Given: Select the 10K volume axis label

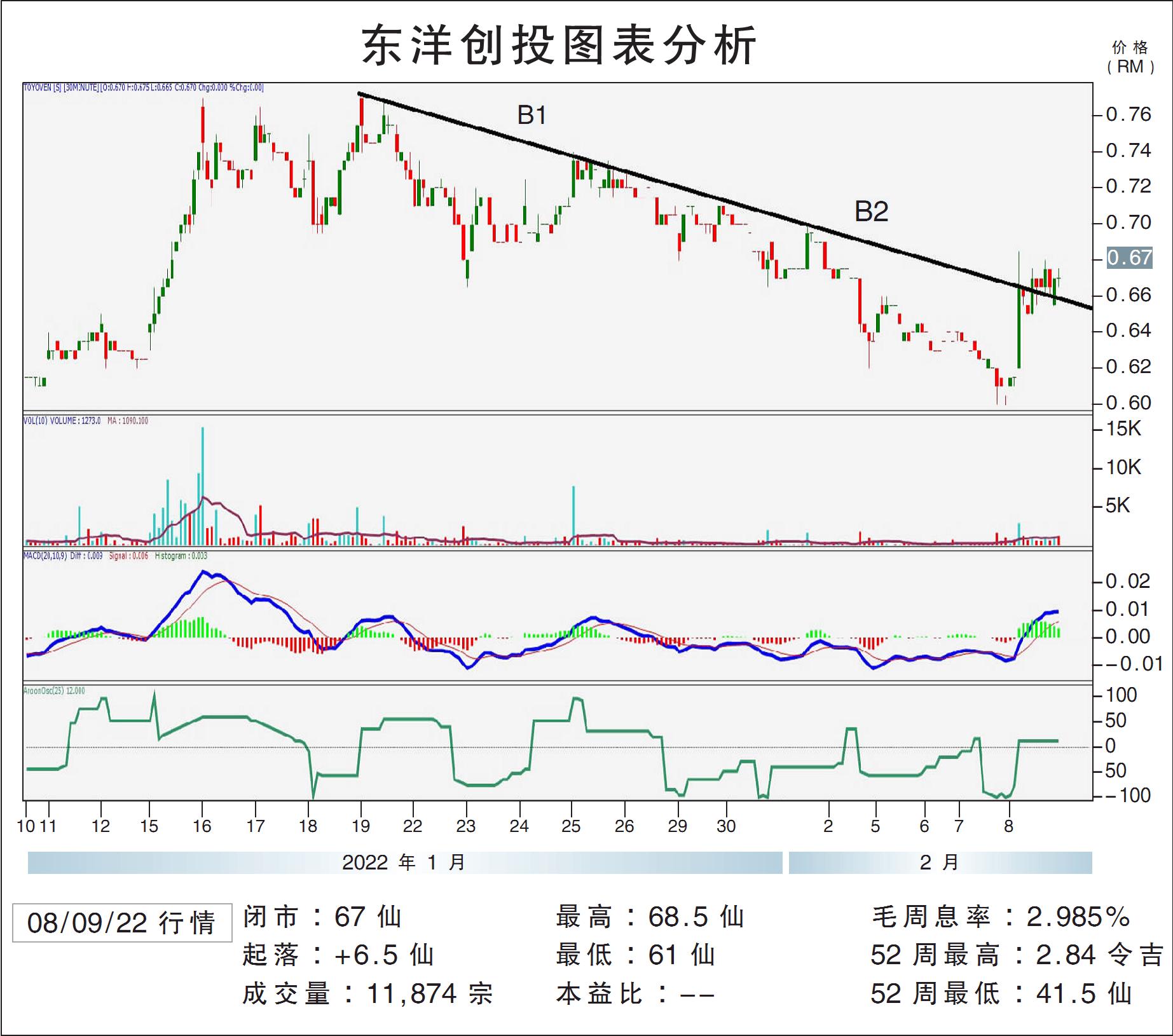Looking at the screenshot, I should pyautogui.click(x=1123, y=468).
